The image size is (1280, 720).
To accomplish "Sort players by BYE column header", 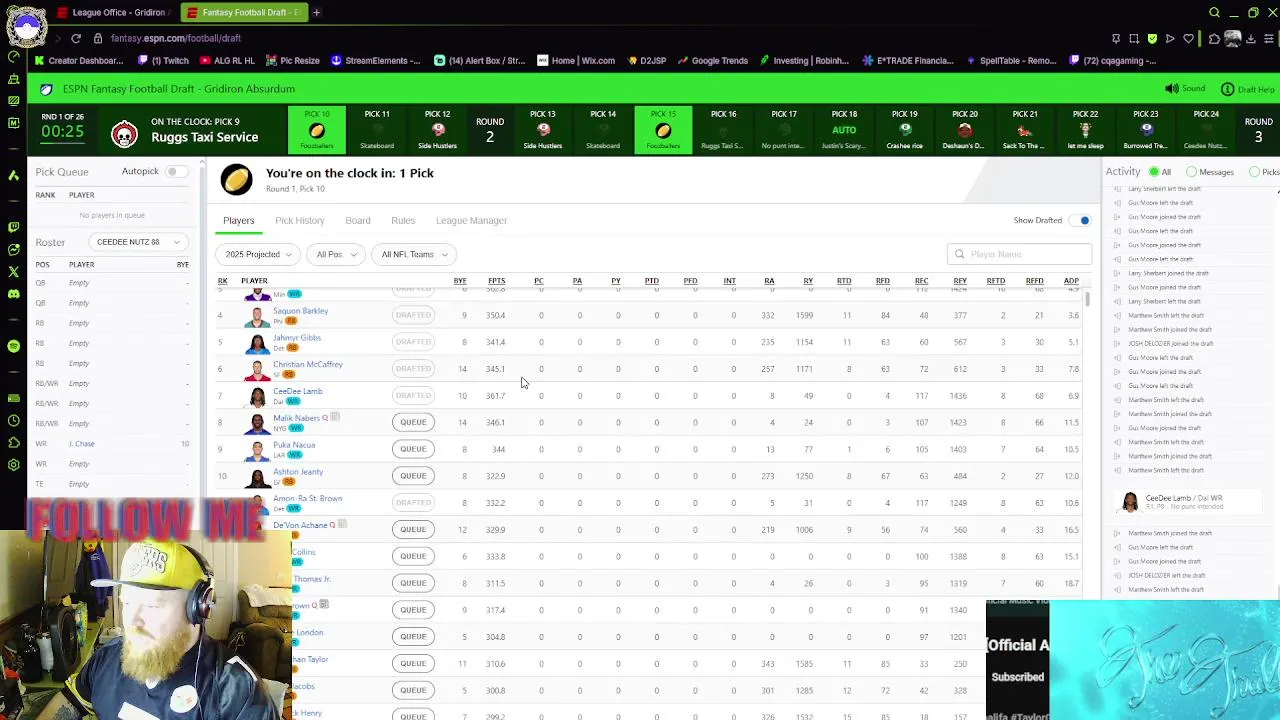I will pos(460,281).
